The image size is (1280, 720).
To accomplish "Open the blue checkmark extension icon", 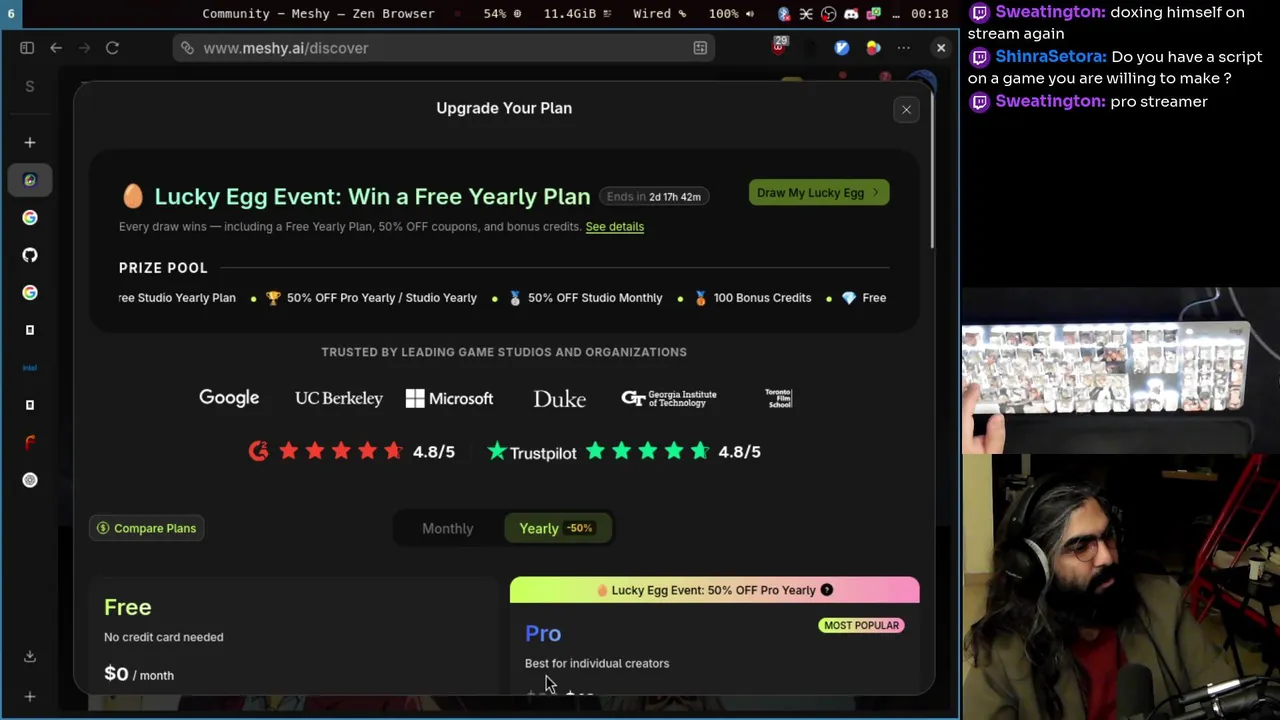I will coord(842,48).
